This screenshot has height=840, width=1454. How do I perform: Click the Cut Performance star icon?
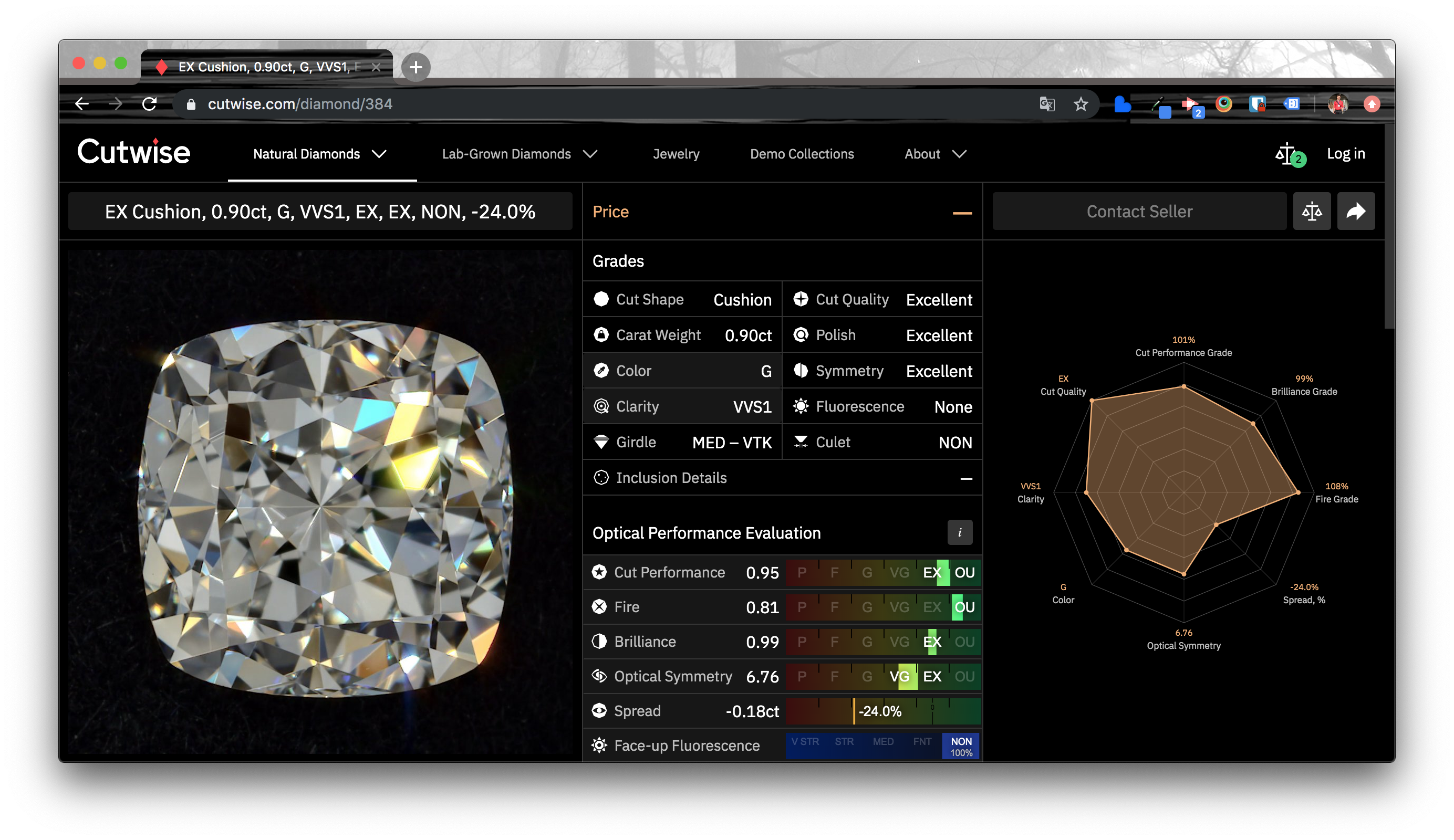click(599, 572)
